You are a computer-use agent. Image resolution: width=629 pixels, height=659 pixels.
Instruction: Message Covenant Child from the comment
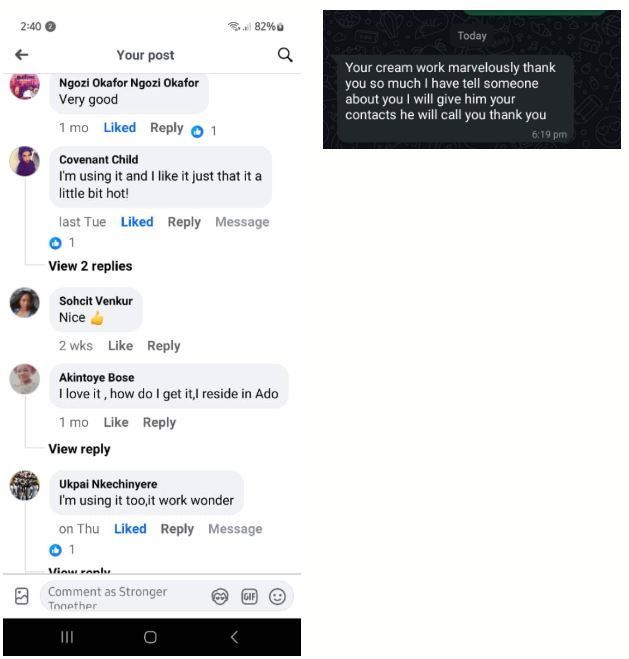[242, 221]
